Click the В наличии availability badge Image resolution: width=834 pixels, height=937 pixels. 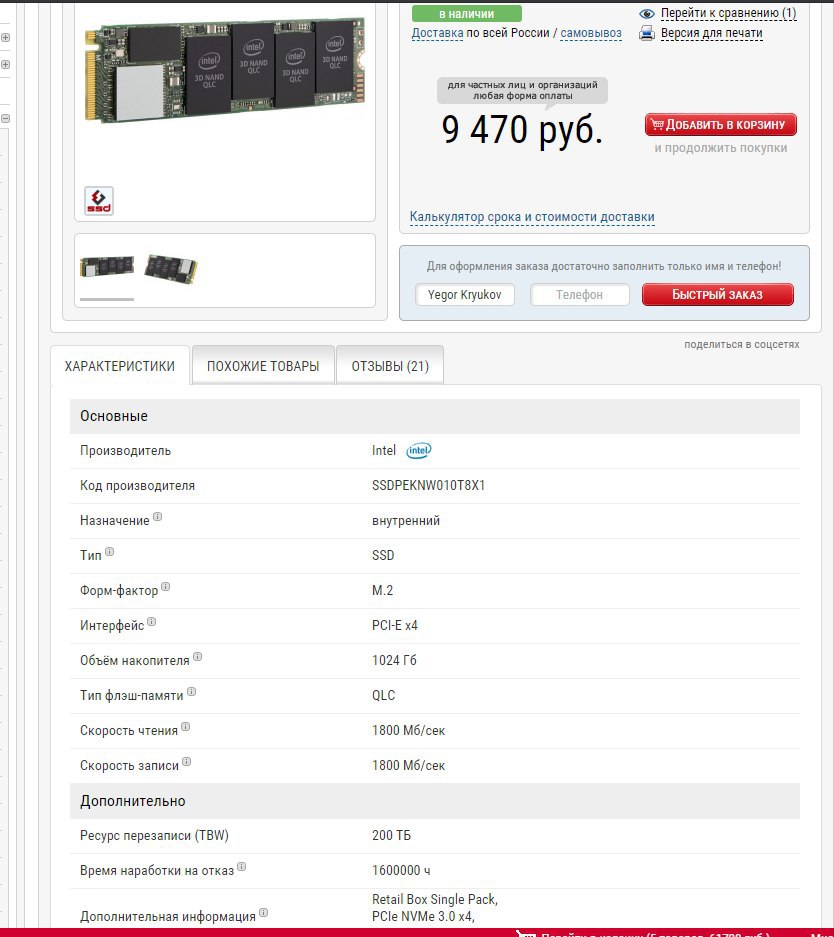(467, 13)
